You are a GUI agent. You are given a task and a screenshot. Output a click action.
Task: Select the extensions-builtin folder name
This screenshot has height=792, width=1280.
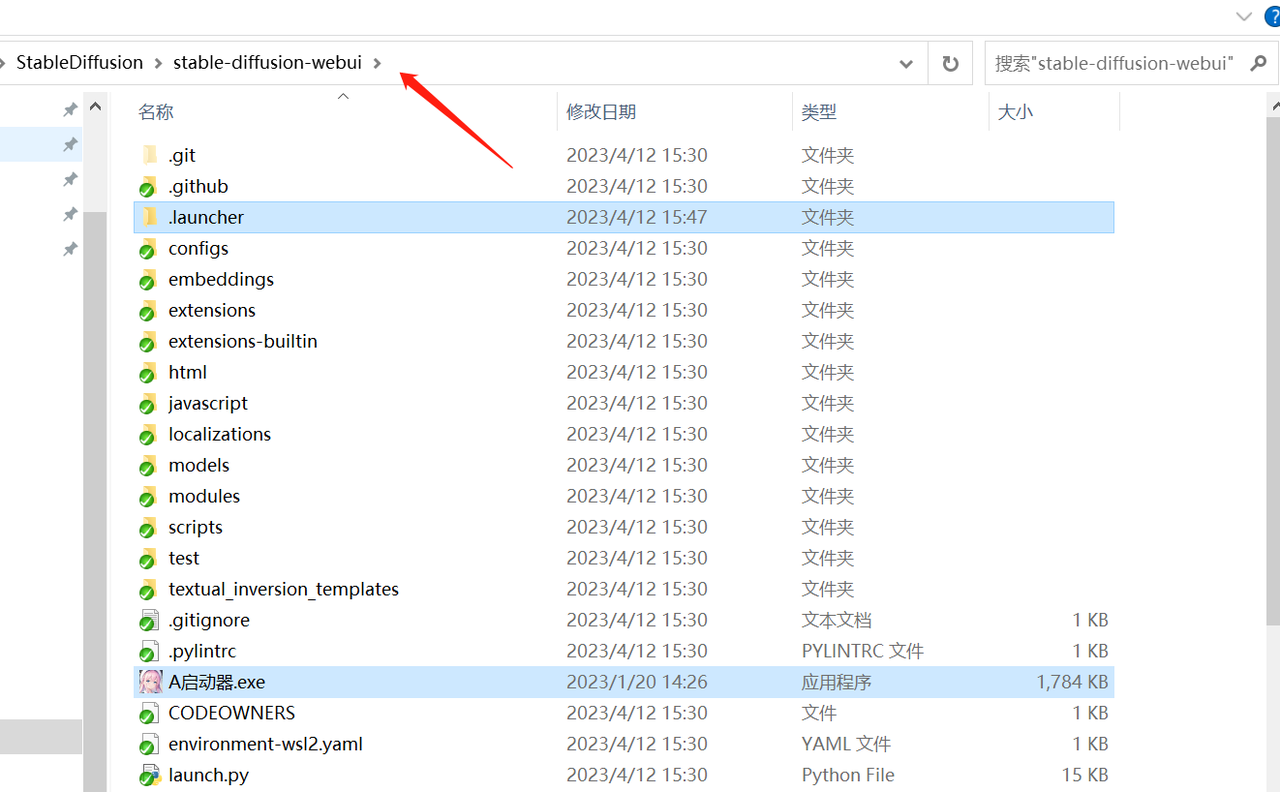coord(243,341)
